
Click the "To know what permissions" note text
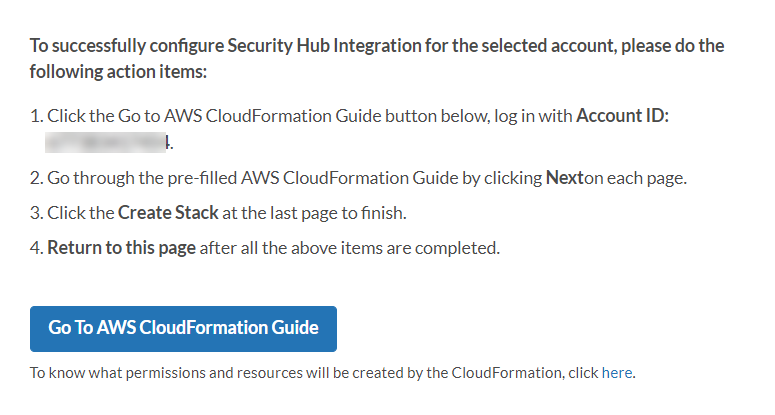pos(115,374)
